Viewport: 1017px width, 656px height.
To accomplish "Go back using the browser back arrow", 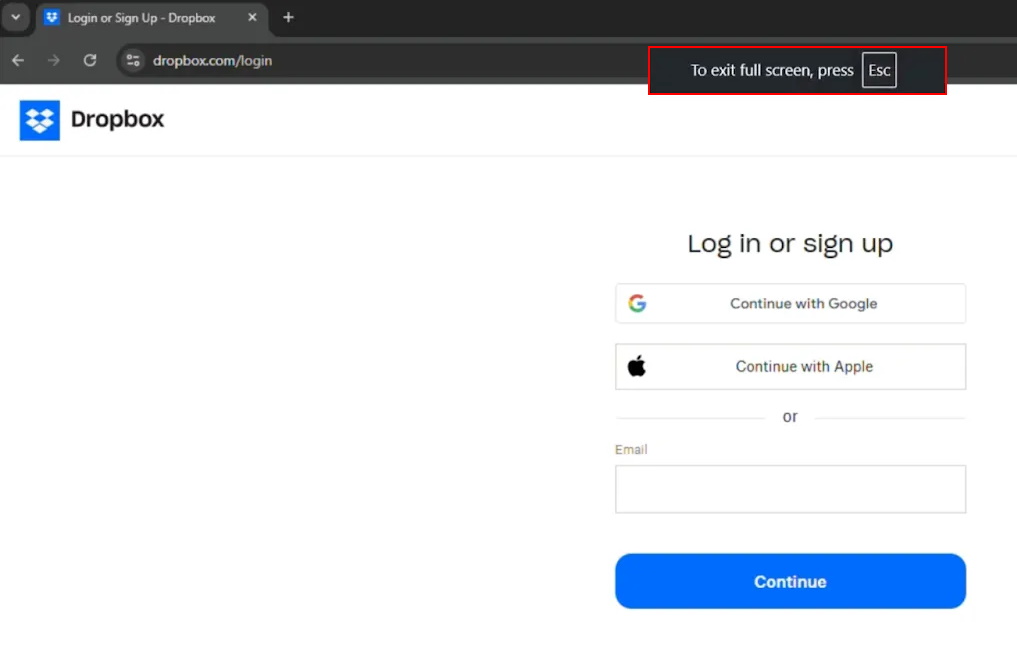I will (17, 60).
